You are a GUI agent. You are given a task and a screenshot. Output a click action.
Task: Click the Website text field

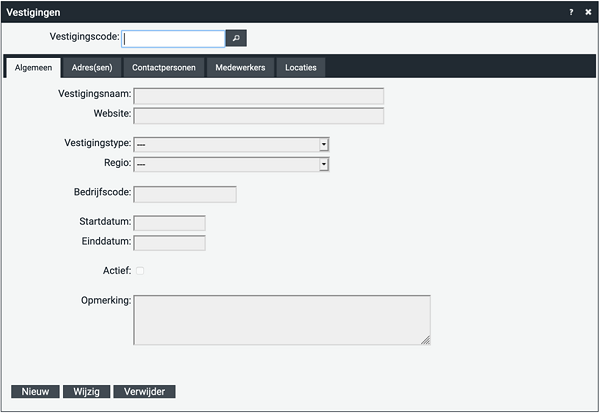click(x=259, y=116)
